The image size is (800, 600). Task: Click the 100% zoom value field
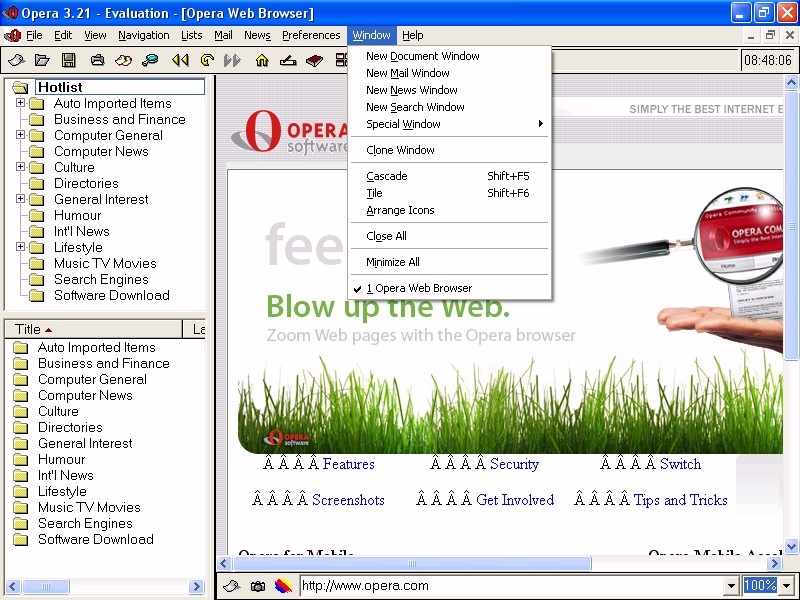coord(760,586)
